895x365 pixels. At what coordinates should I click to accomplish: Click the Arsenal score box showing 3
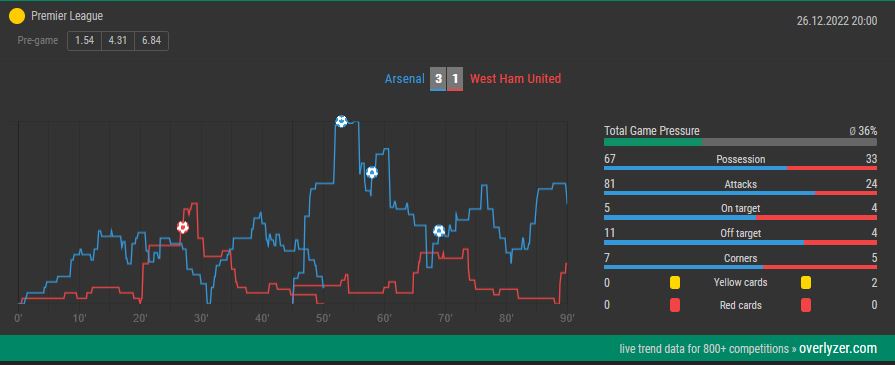(x=438, y=79)
